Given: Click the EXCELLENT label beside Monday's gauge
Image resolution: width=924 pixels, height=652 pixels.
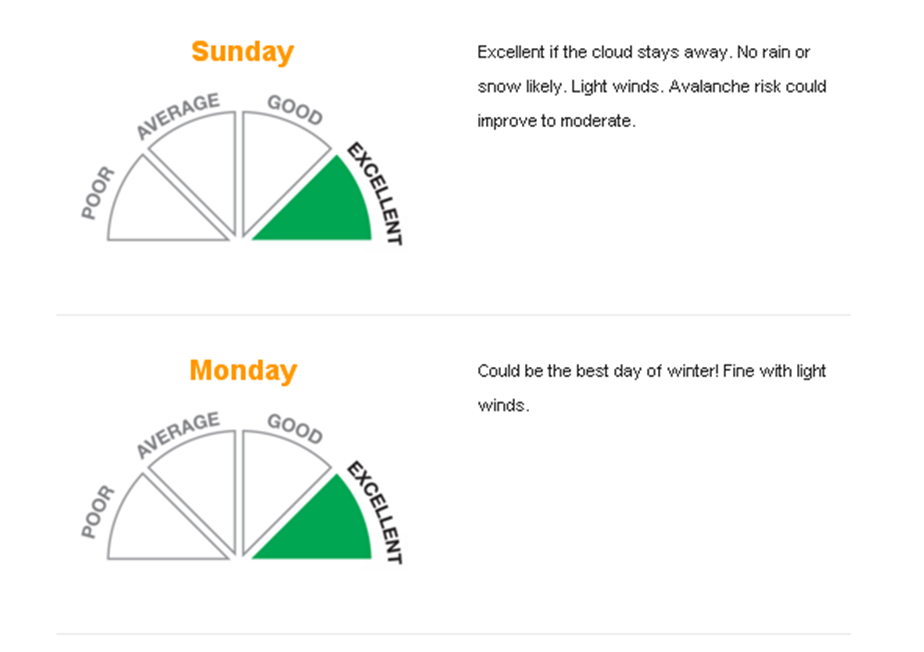Looking at the screenshot, I should point(375,512).
